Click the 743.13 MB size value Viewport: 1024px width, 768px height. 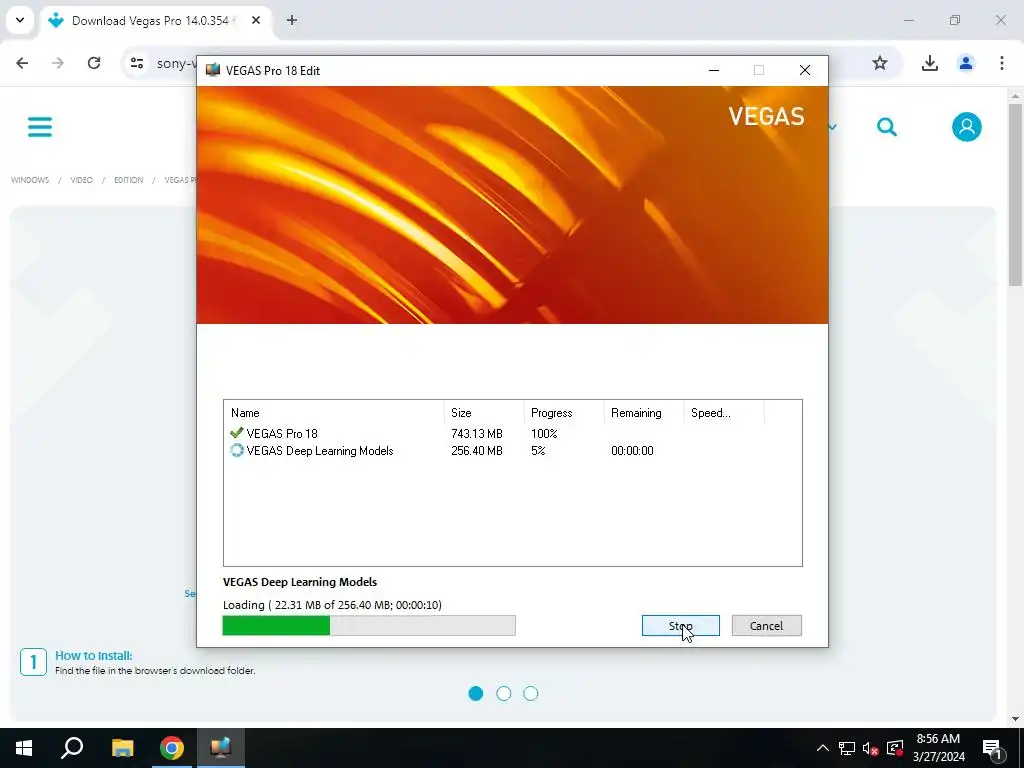[x=477, y=434]
